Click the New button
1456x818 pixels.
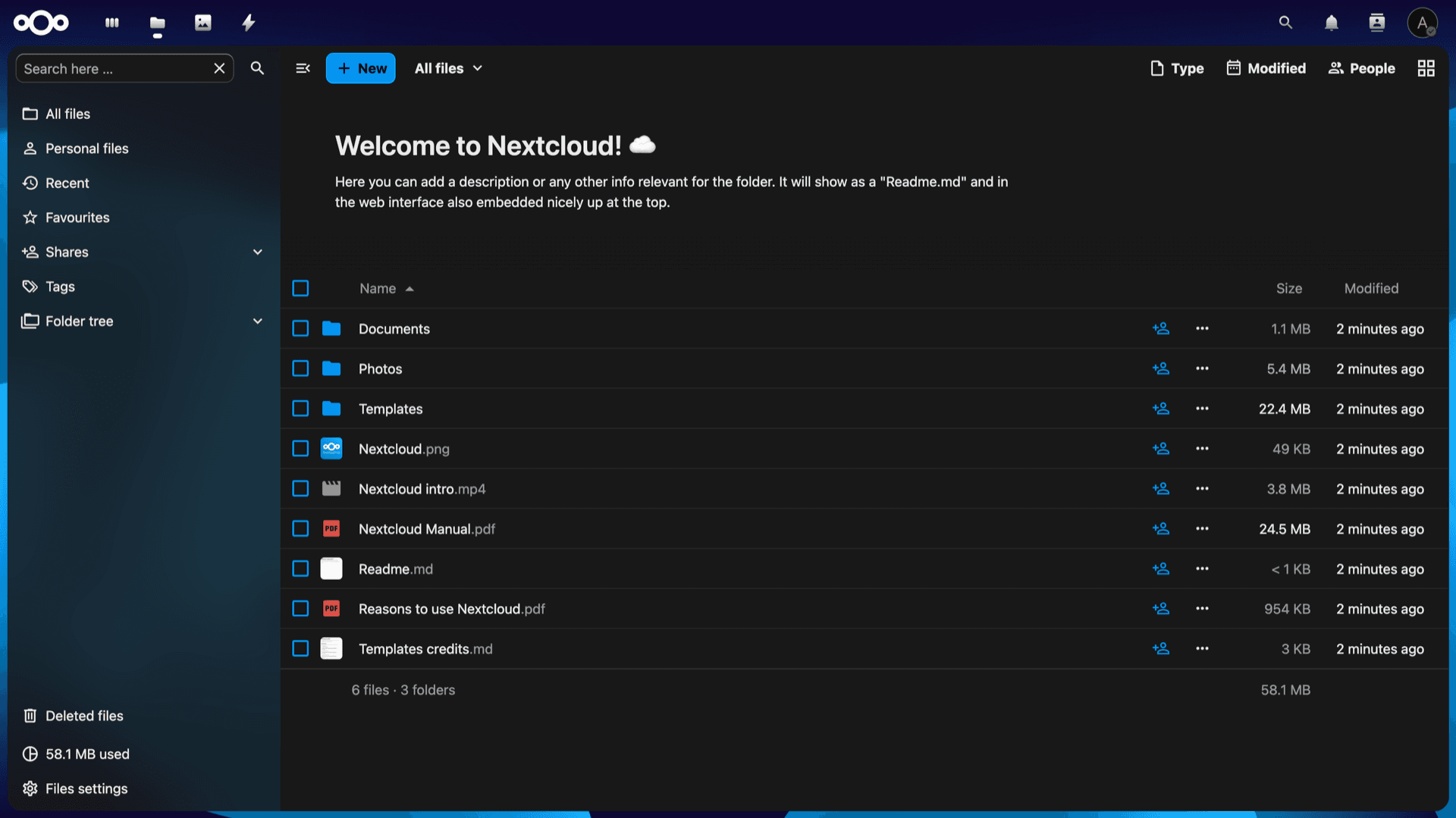[361, 68]
